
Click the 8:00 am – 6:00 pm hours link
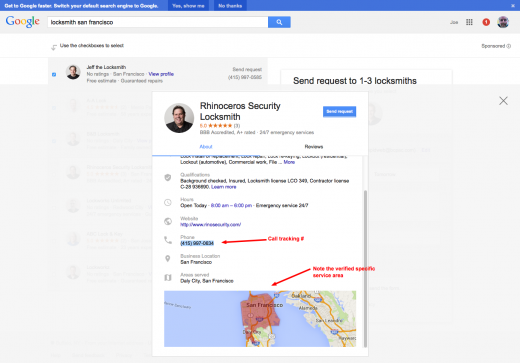(231, 206)
